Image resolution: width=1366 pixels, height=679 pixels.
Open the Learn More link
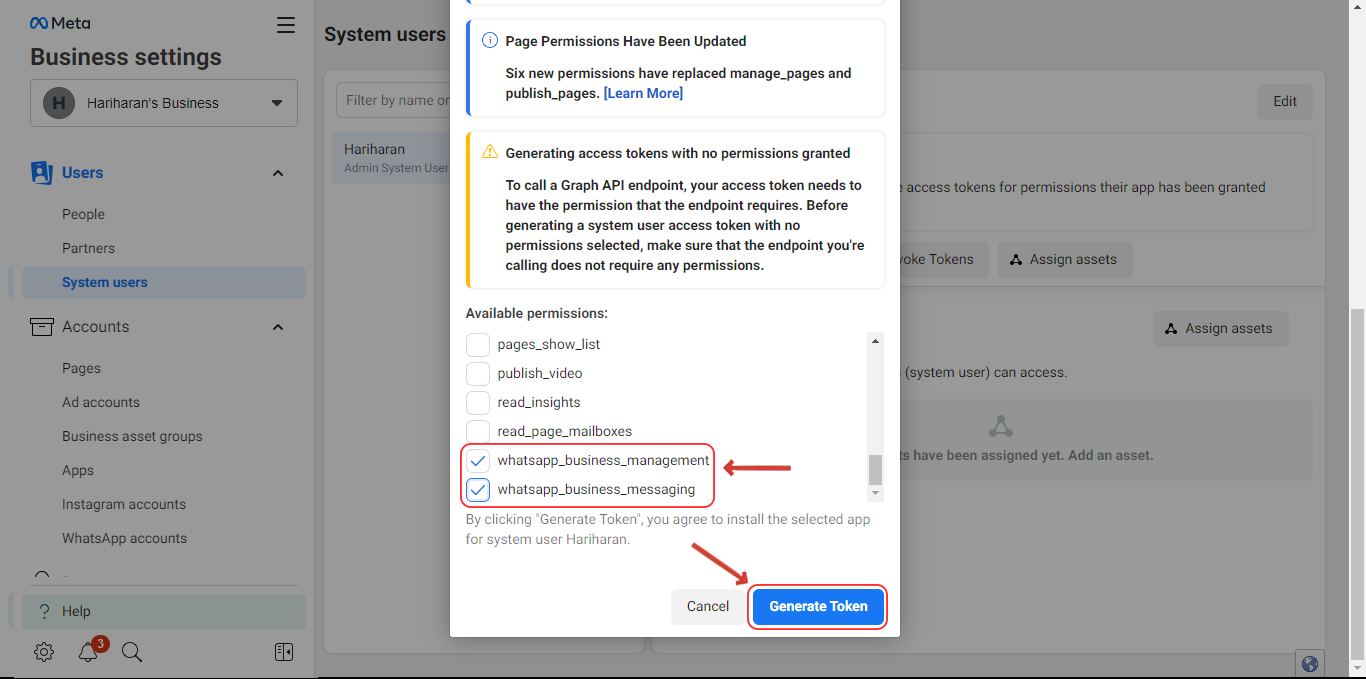pos(643,93)
